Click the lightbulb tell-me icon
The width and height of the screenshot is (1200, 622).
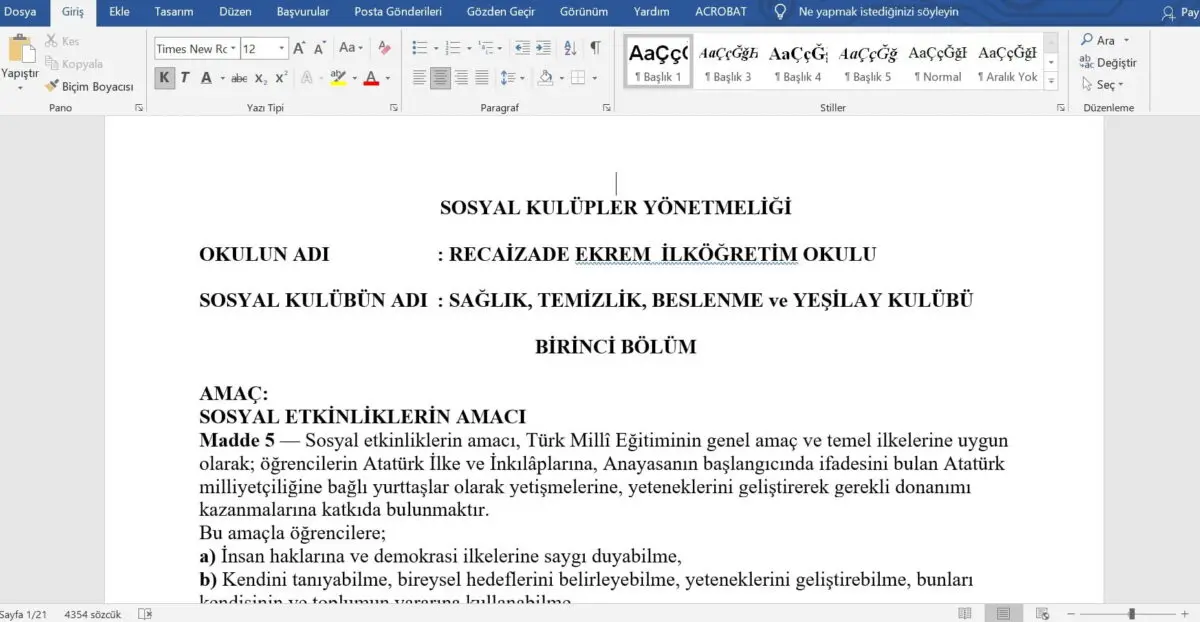click(x=780, y=12)
